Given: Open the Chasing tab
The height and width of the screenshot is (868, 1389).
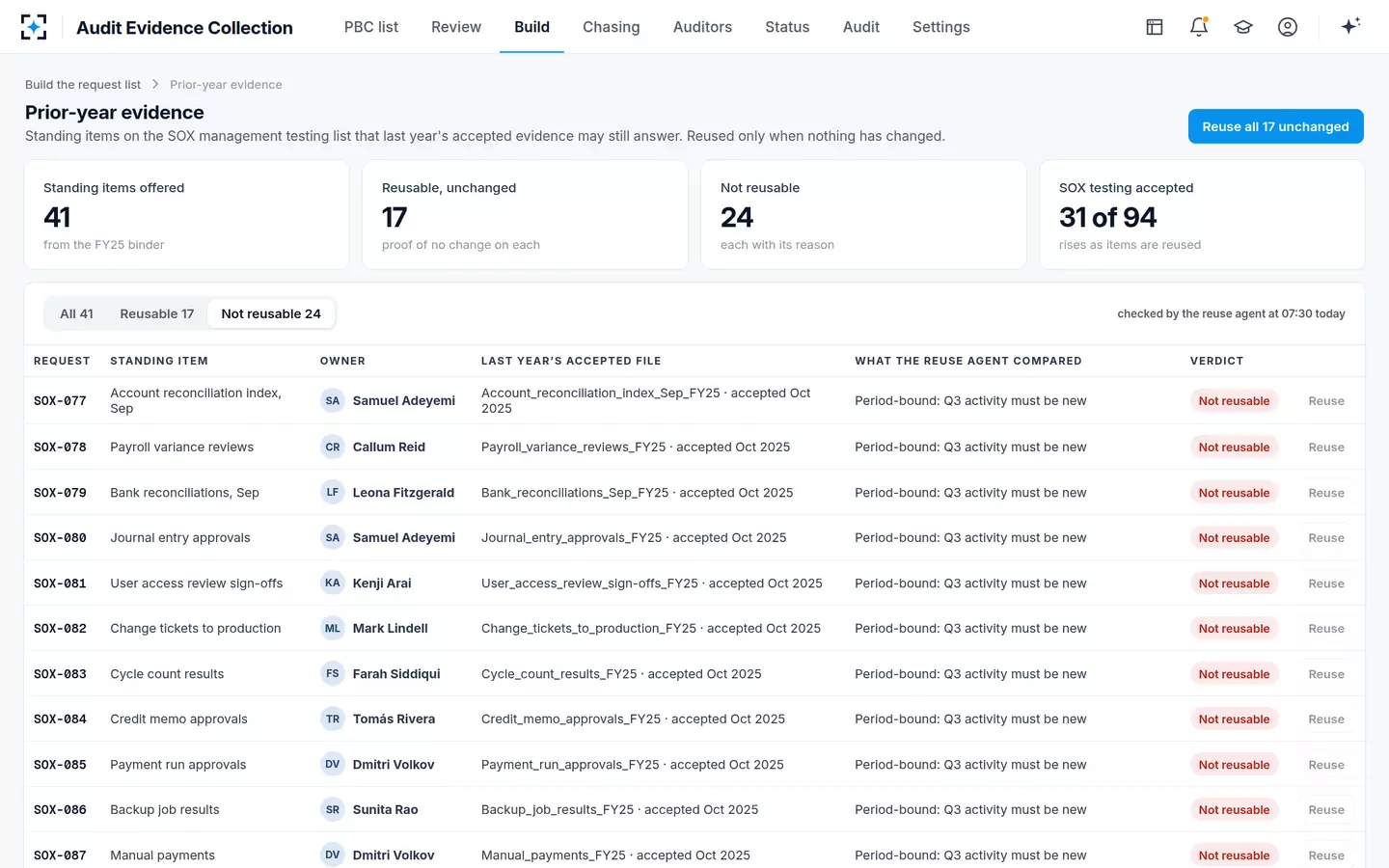Looking at the screenshot, I should pyautogui.click(x=612, y=27).
